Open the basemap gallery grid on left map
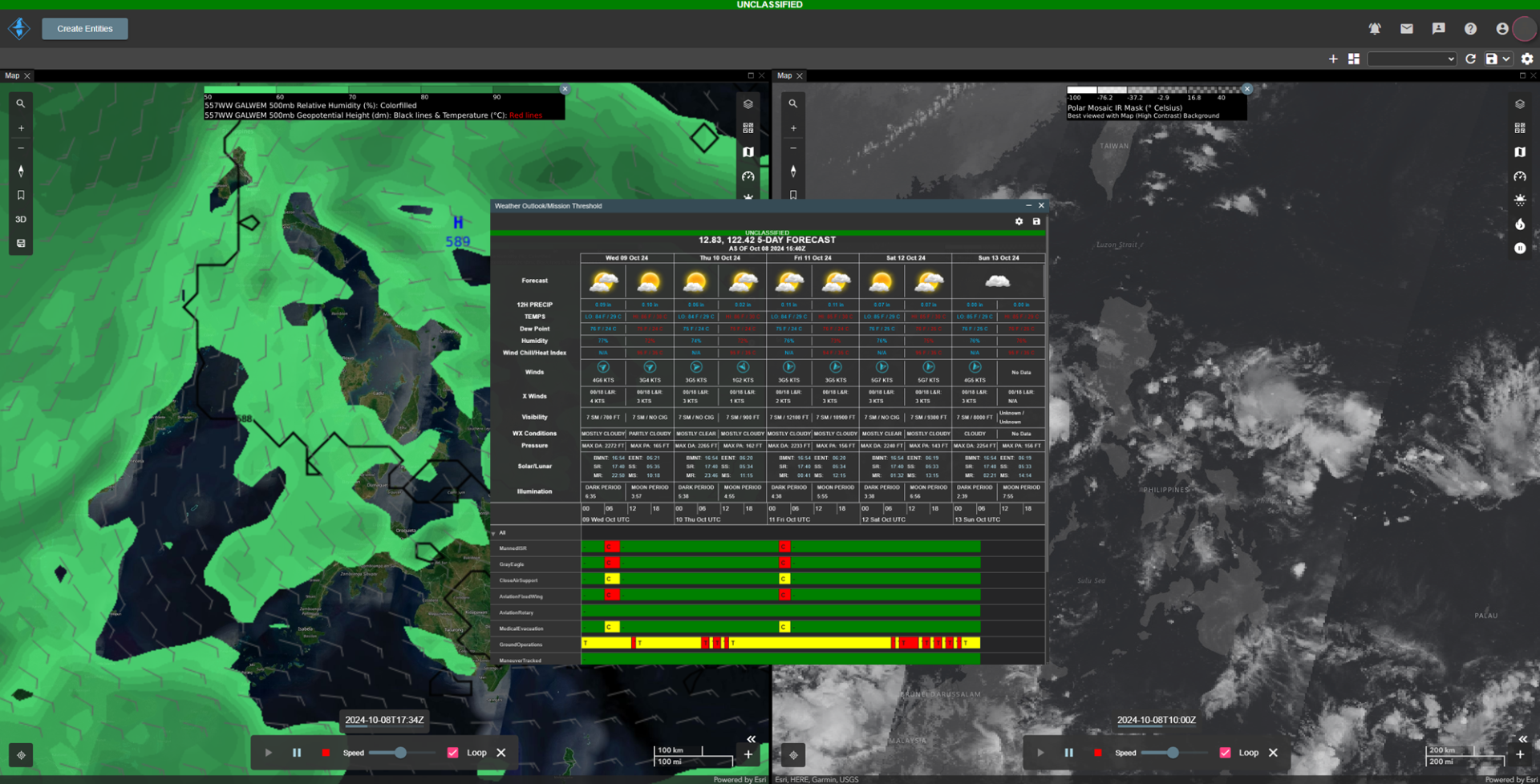The height and width of the screenshot is (784, 1540). [x=748, y=128]
